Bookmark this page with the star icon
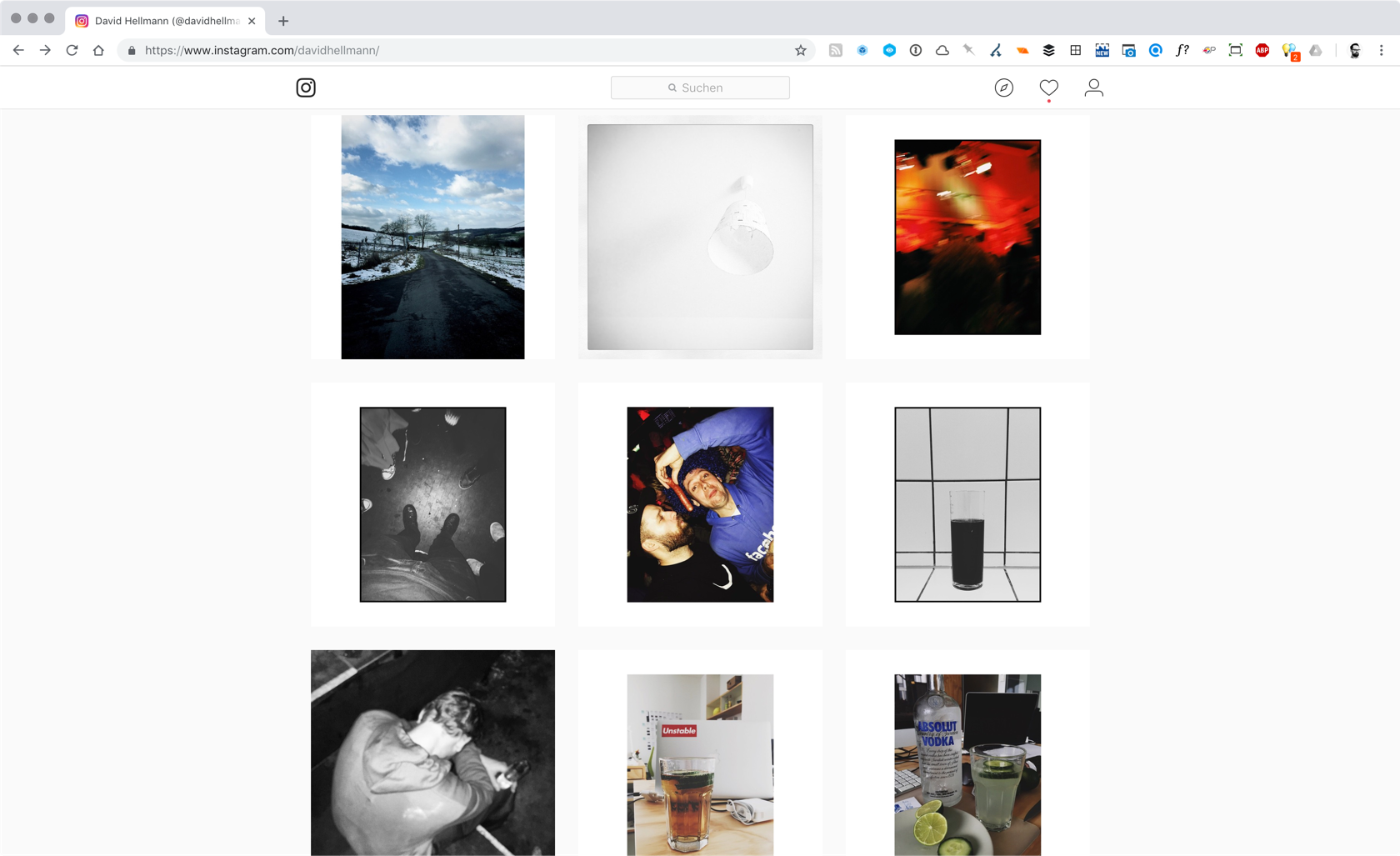This screenshot has height=856, width=1400. (x=801, y=50)
